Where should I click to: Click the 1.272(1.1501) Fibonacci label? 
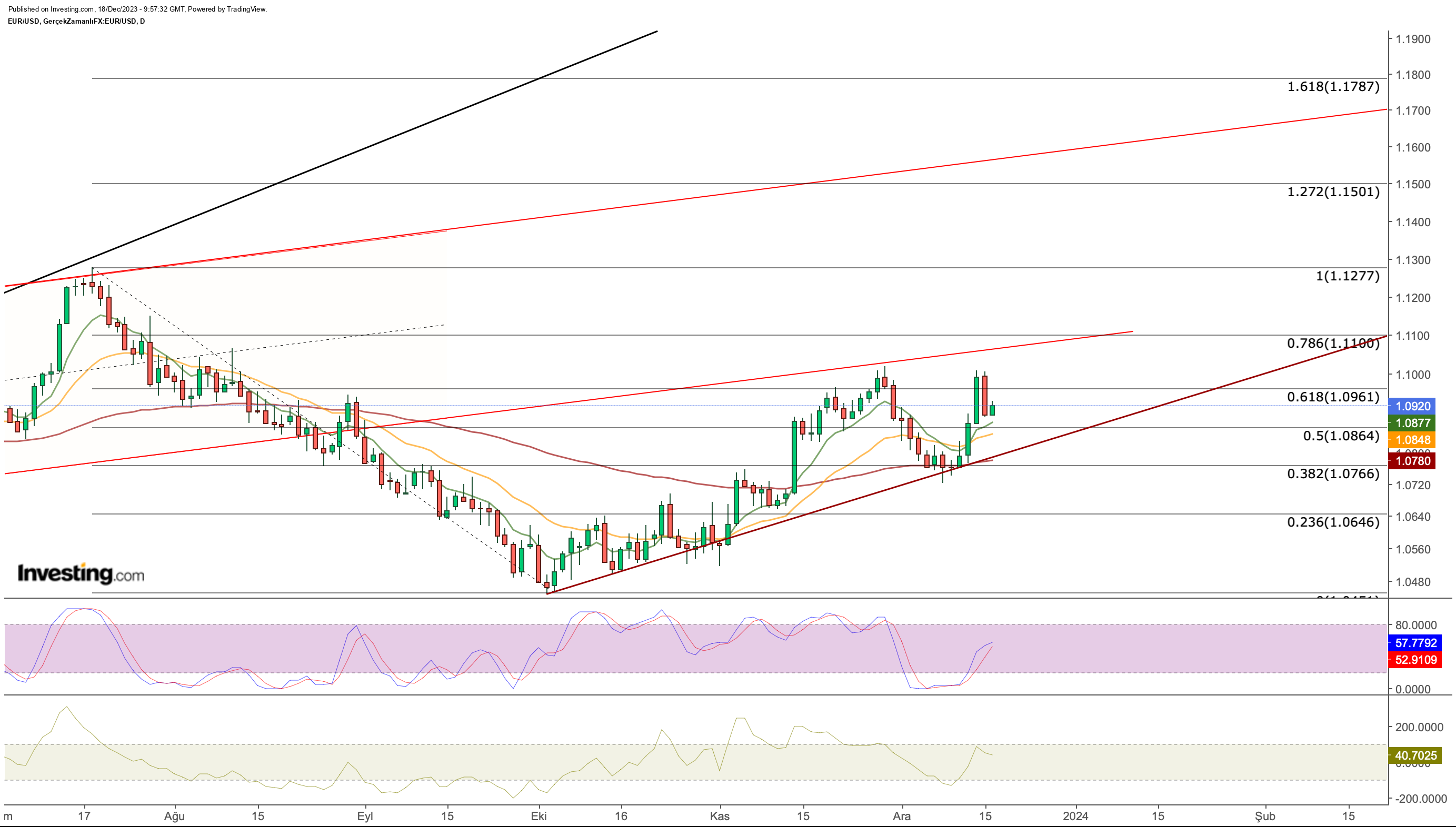pos(1333,192)
